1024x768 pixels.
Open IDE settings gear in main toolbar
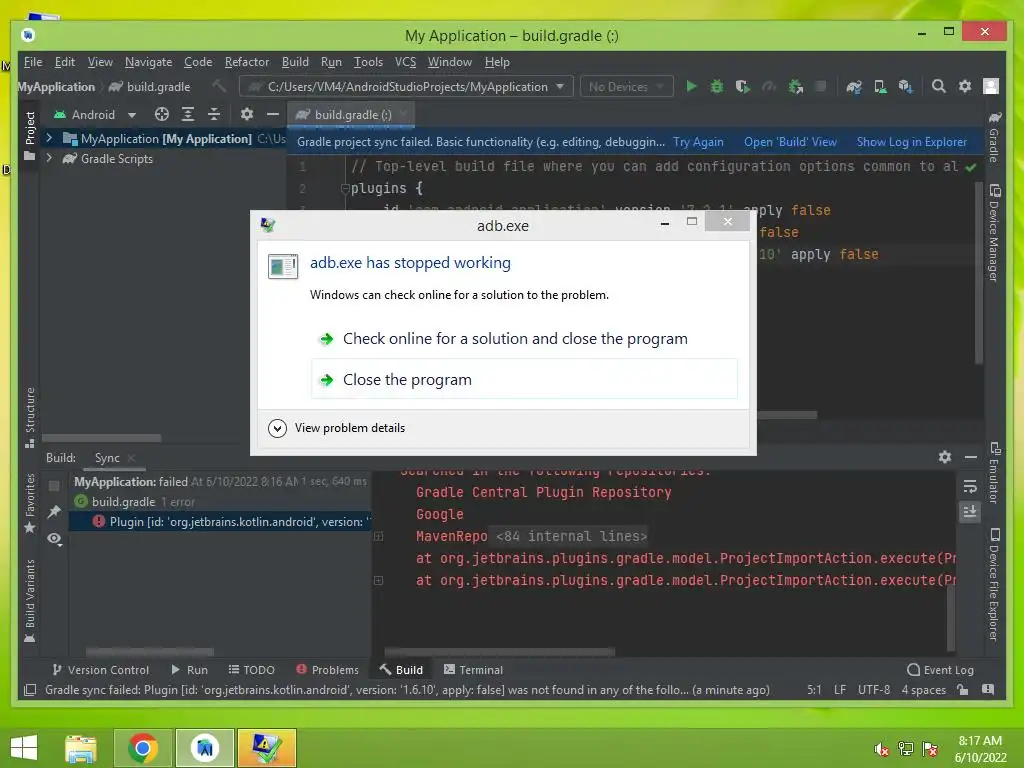tap(965, 86)
